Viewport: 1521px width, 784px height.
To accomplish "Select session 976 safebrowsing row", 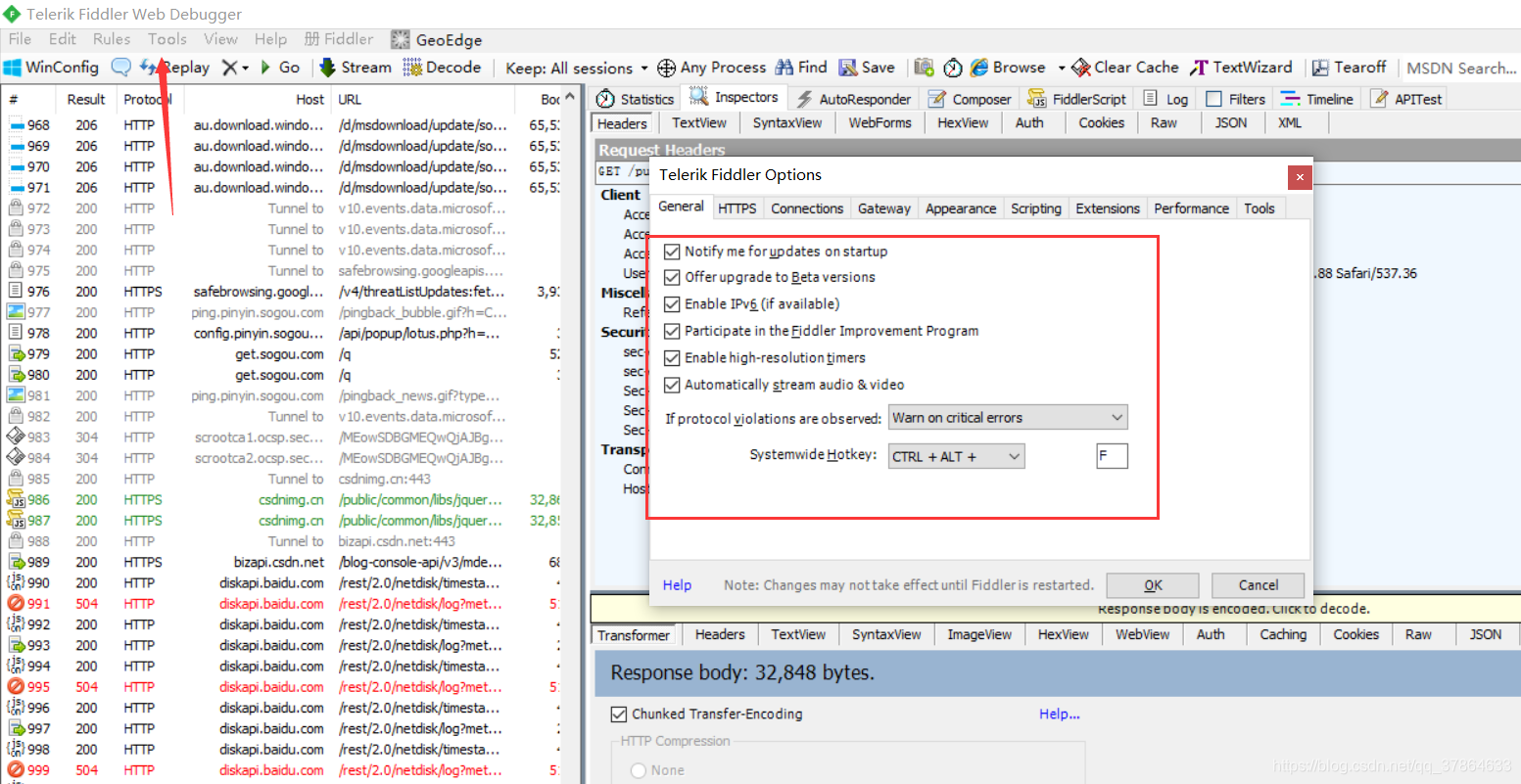I will coord(282,292).
